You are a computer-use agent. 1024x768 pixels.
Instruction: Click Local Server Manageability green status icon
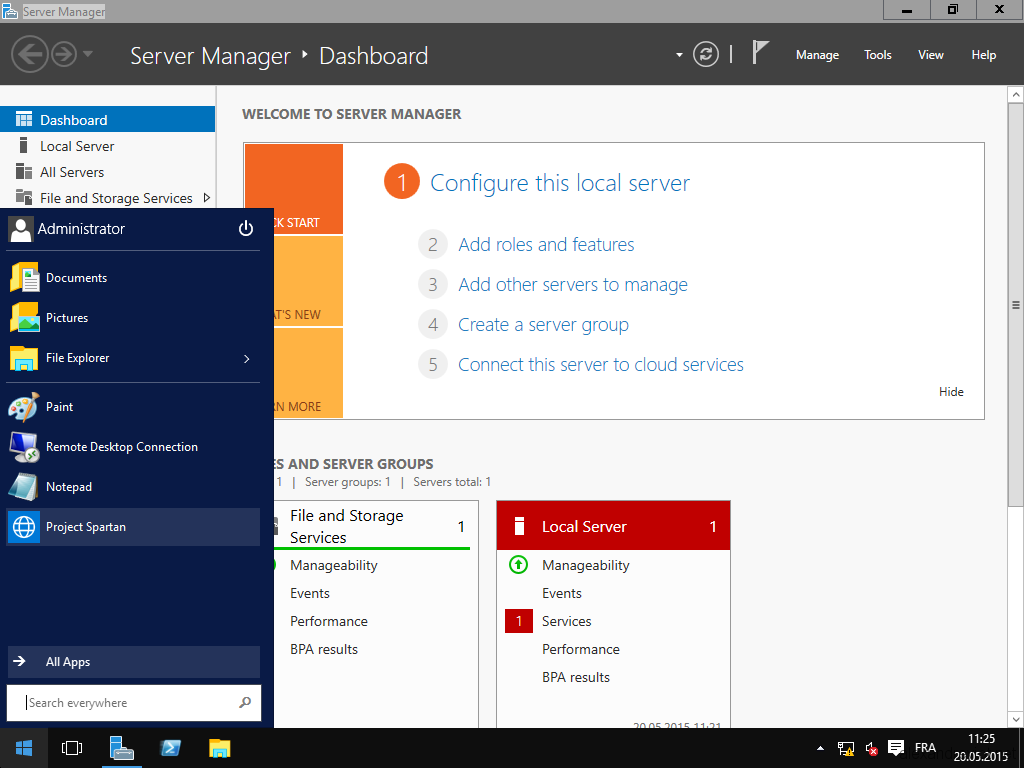pyautogui.click(x=519, y=564)
